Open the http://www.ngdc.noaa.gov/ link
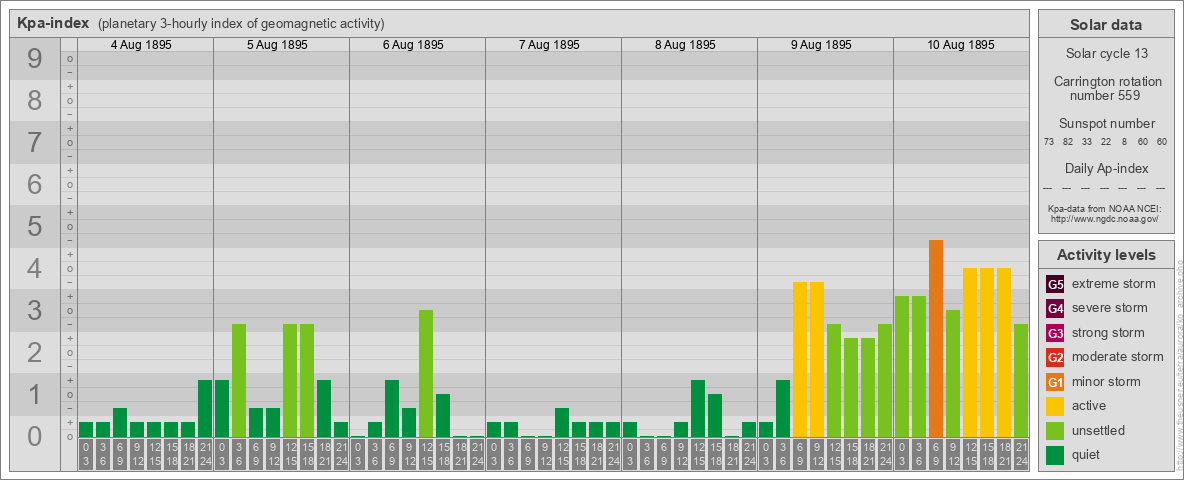 (x=1104, y=219)
